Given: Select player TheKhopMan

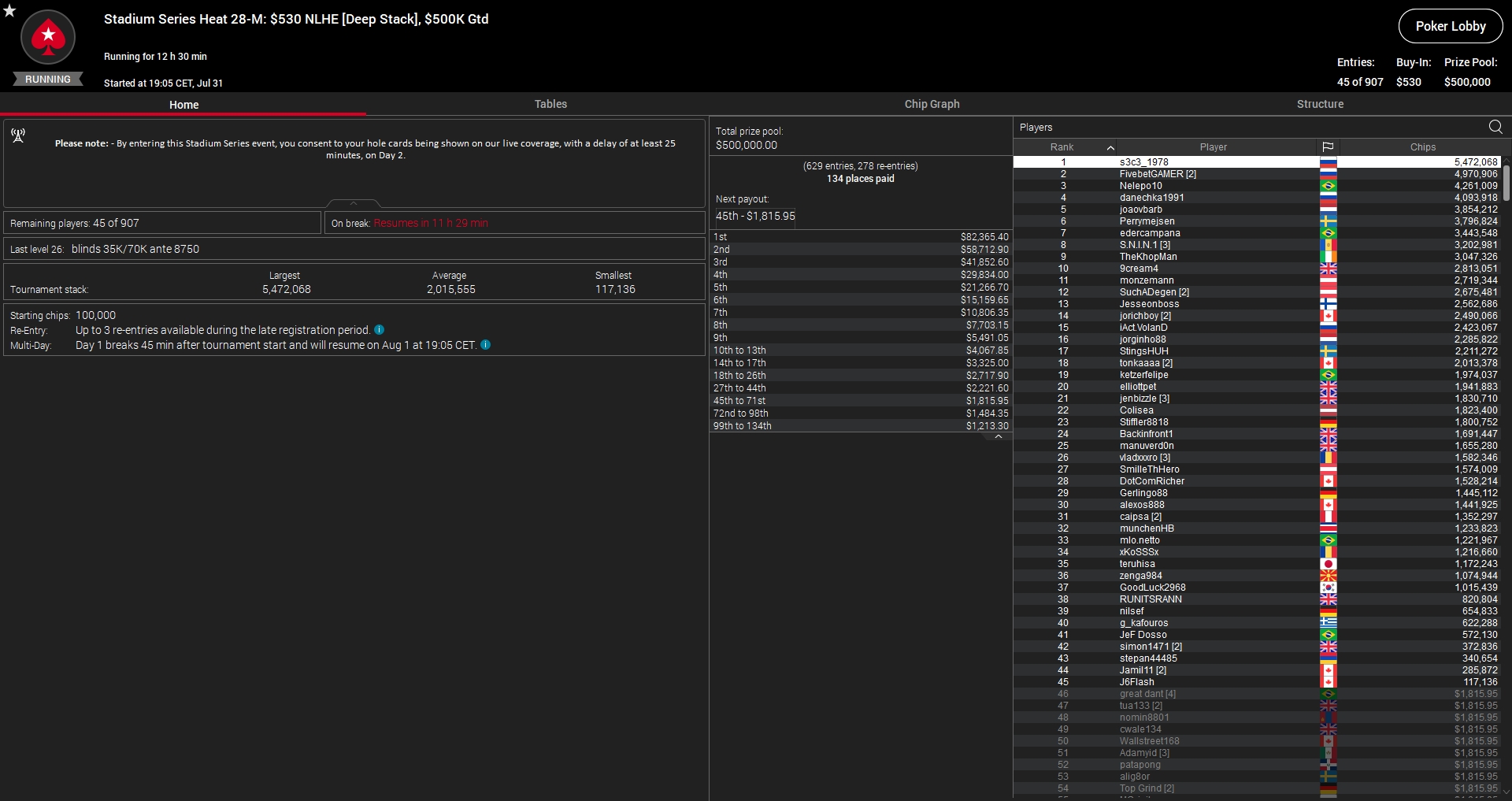Looking at the screenshot, I should click(x=1258, y=257).
